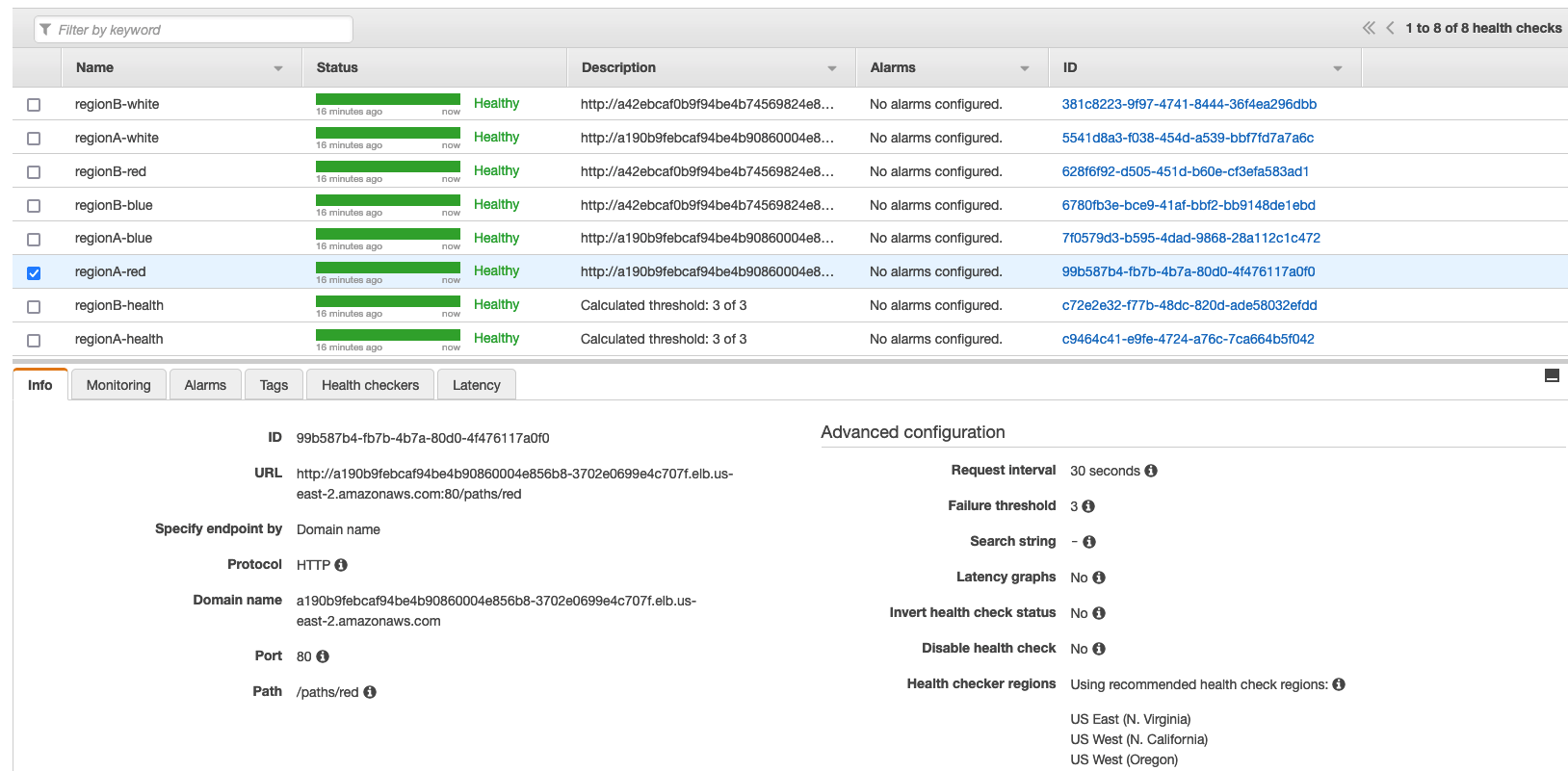Uncheck the regionA-red health check
The height and width of the screenshot is (771, 1568).
[34, 272]
